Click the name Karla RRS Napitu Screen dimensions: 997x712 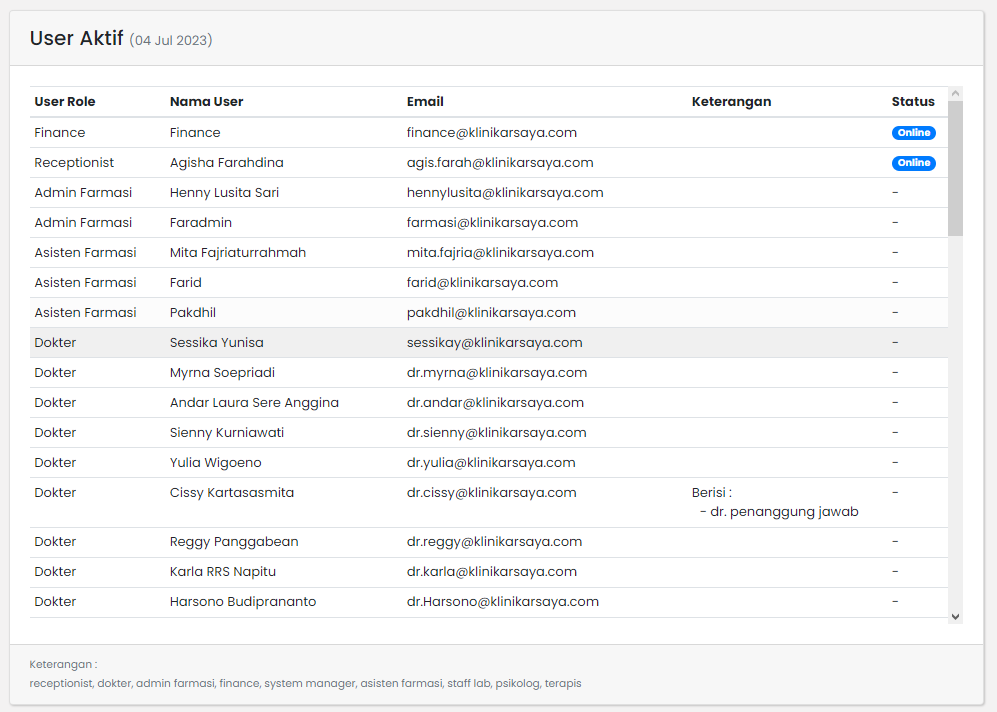pyautogui.click(x=223, y=572)
